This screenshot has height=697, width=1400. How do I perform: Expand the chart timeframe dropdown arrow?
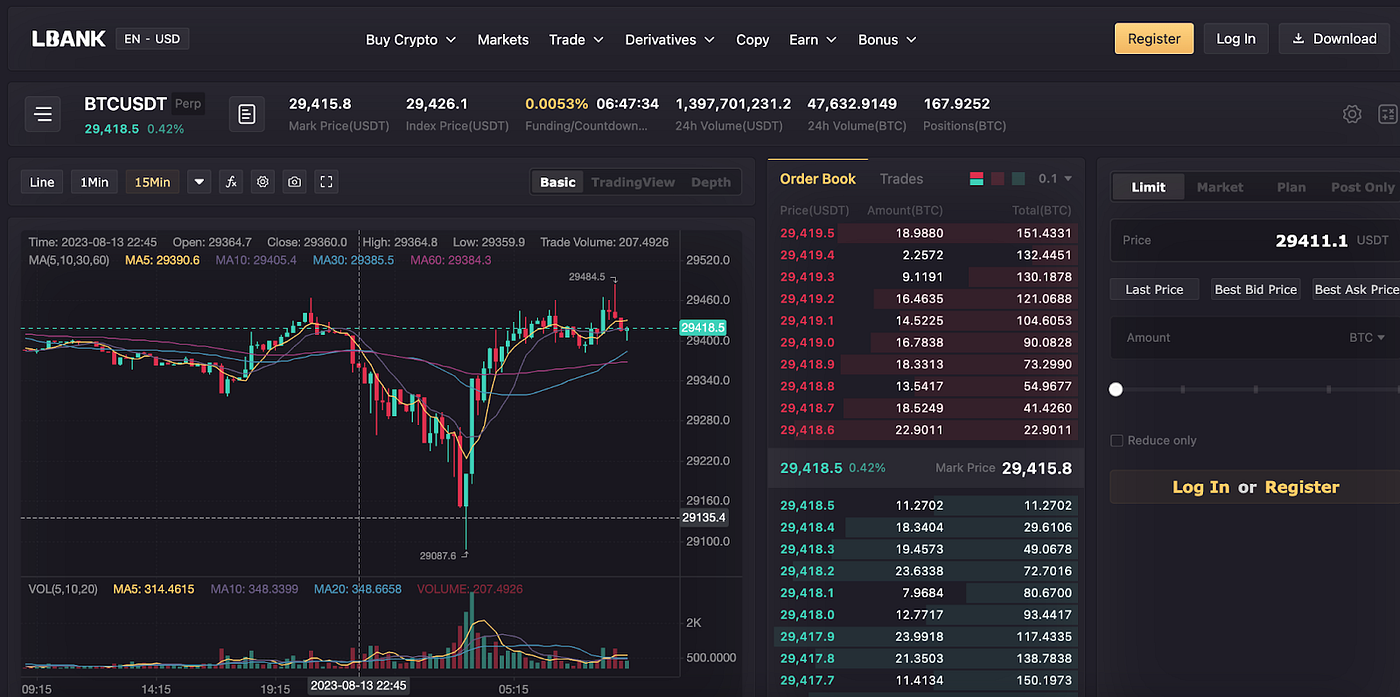(198, 181)
